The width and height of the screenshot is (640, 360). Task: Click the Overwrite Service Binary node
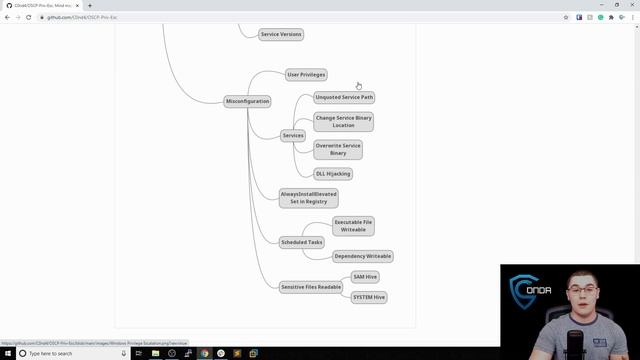338,149
